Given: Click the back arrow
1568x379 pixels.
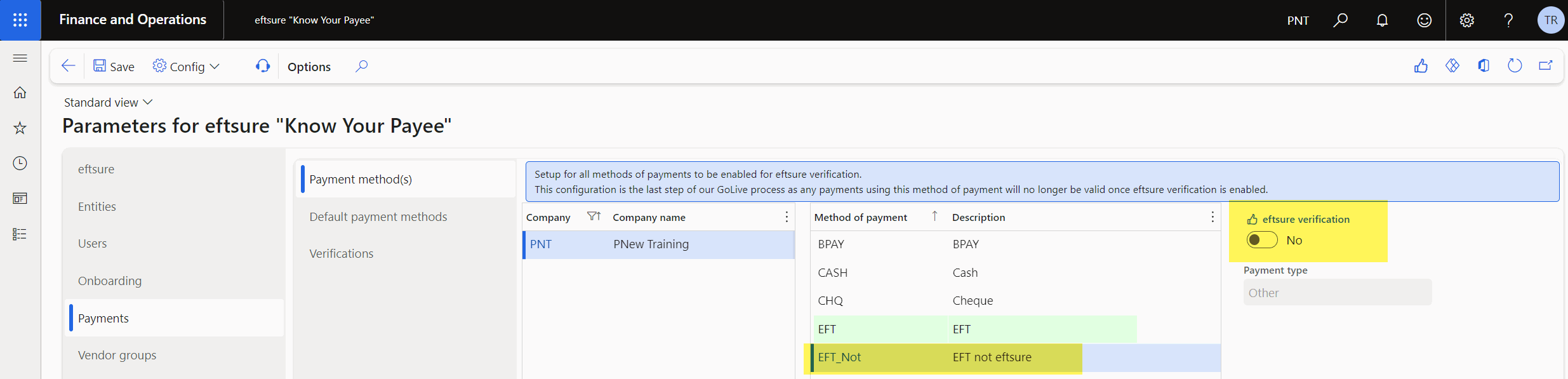Looking at the screenshot, I should (68, 66).
